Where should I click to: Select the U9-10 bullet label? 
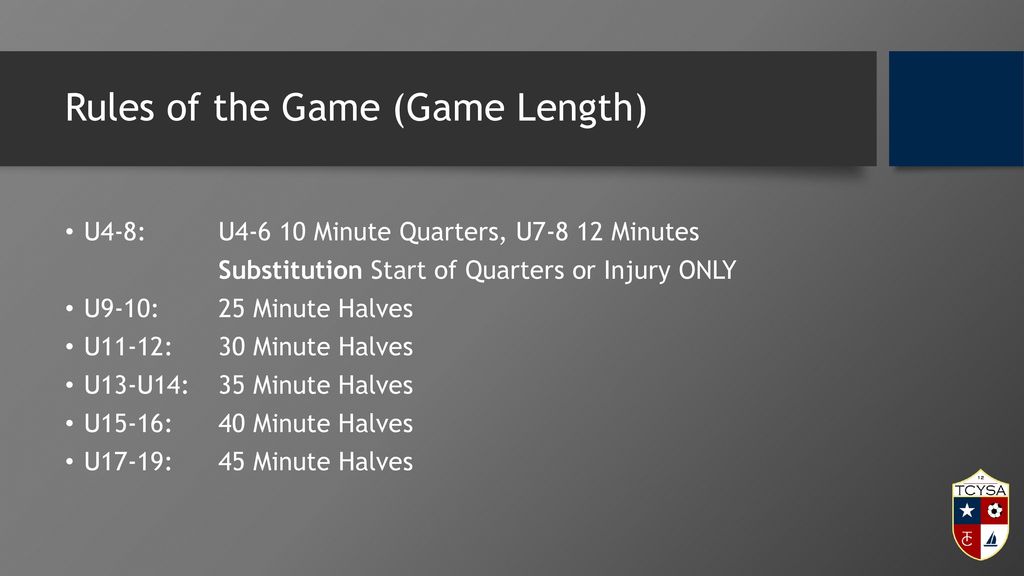[x=121, y=308]
